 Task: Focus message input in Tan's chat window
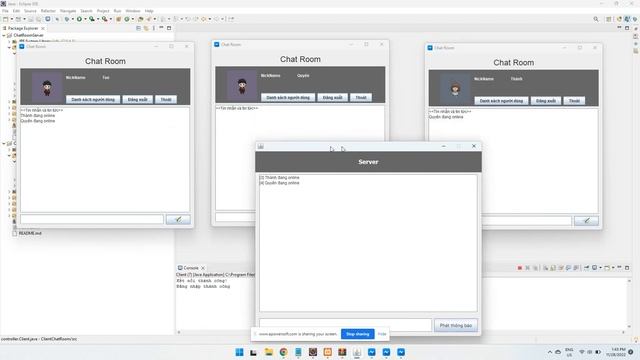coord(92,220)
